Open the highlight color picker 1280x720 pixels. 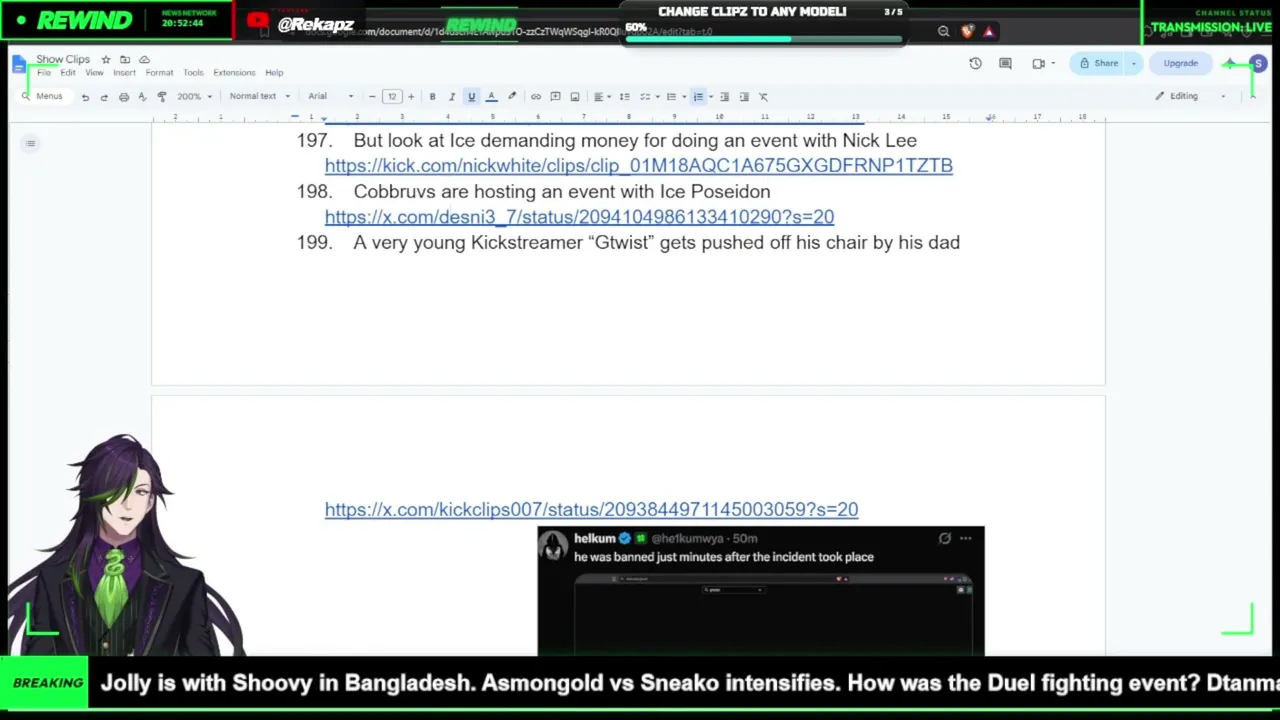tap(512, 97)
